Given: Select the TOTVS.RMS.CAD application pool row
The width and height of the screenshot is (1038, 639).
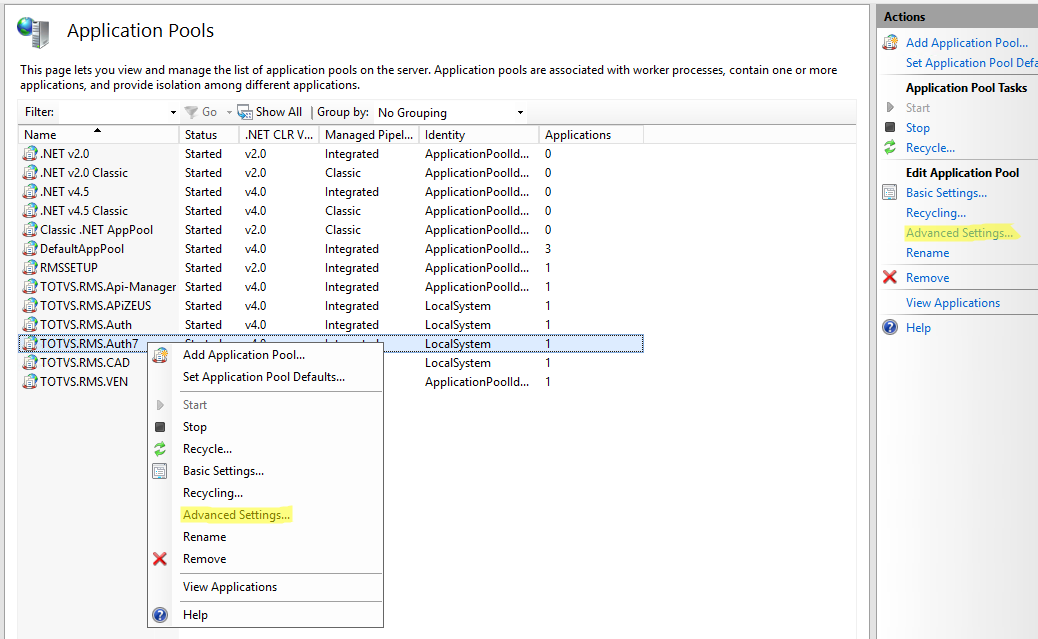Looking at the screenshot, I should (85, 363).
